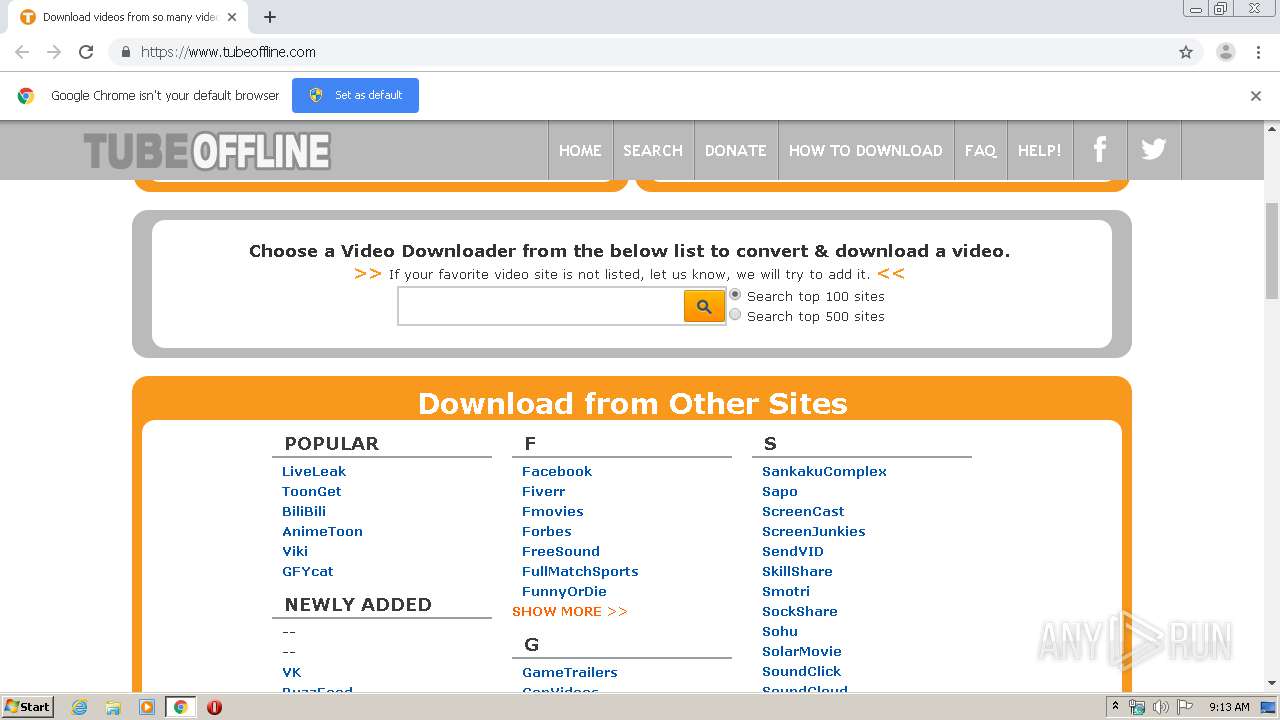This screenshot has width=1280, height=720.
Task: Open File Explorer from taskbar
Action: point(113,707)
